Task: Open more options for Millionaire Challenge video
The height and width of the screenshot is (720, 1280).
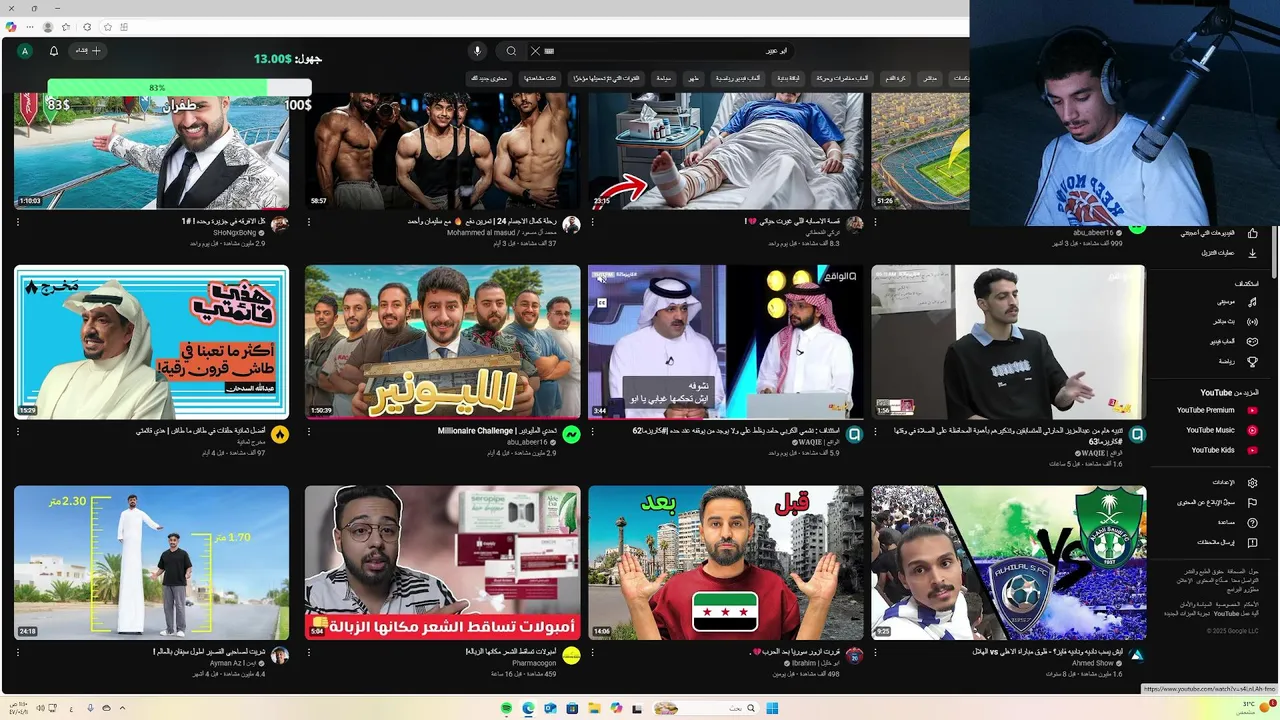Action: point(308,432)
